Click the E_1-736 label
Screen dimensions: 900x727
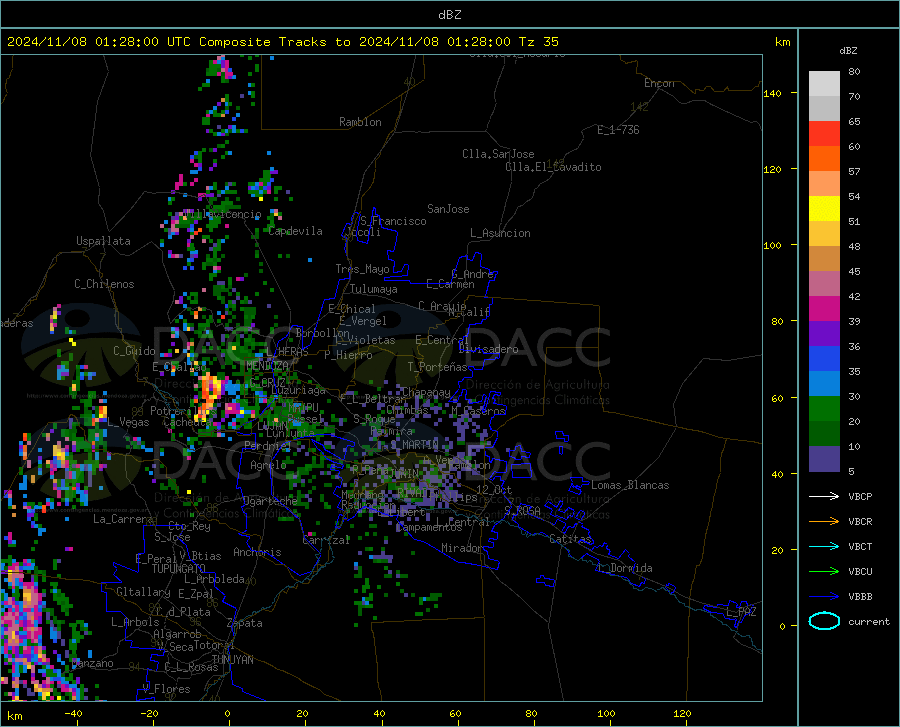(618, 130)
